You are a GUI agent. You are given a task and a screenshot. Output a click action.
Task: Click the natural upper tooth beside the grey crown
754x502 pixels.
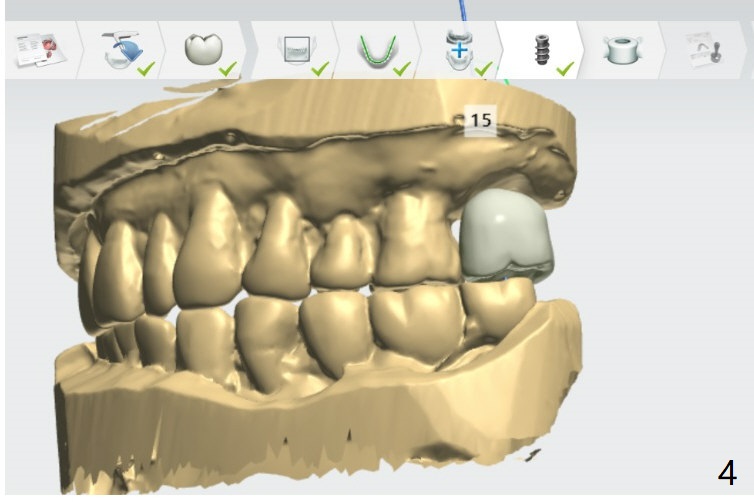click(x=413, y=240)
